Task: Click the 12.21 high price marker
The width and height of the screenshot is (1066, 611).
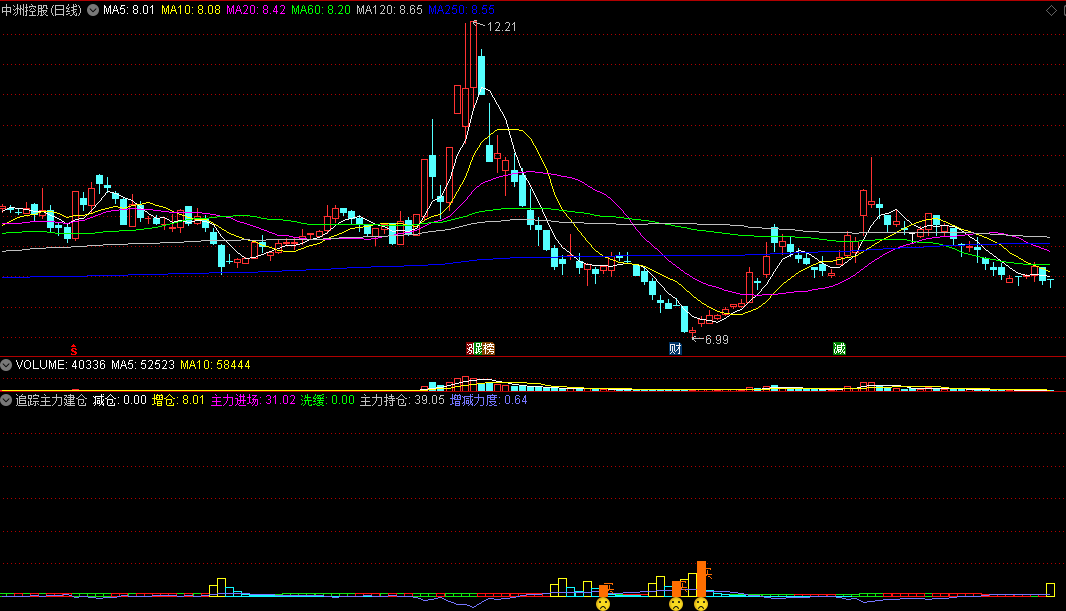Action: (502, 27)
